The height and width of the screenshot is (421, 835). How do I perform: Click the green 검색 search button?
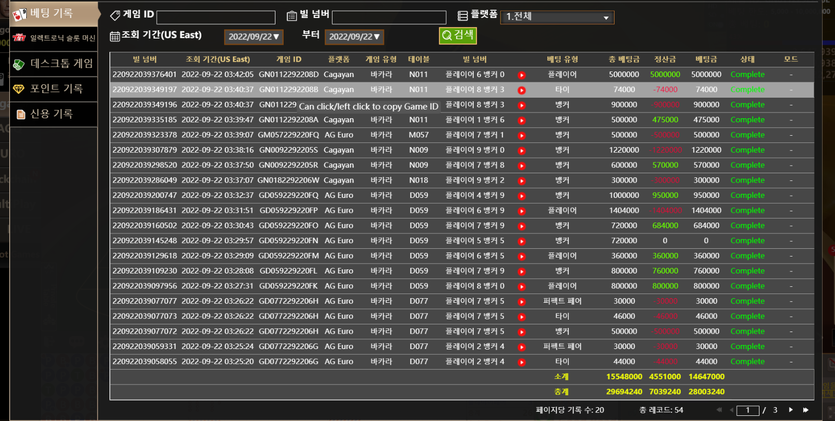(457, 36)
